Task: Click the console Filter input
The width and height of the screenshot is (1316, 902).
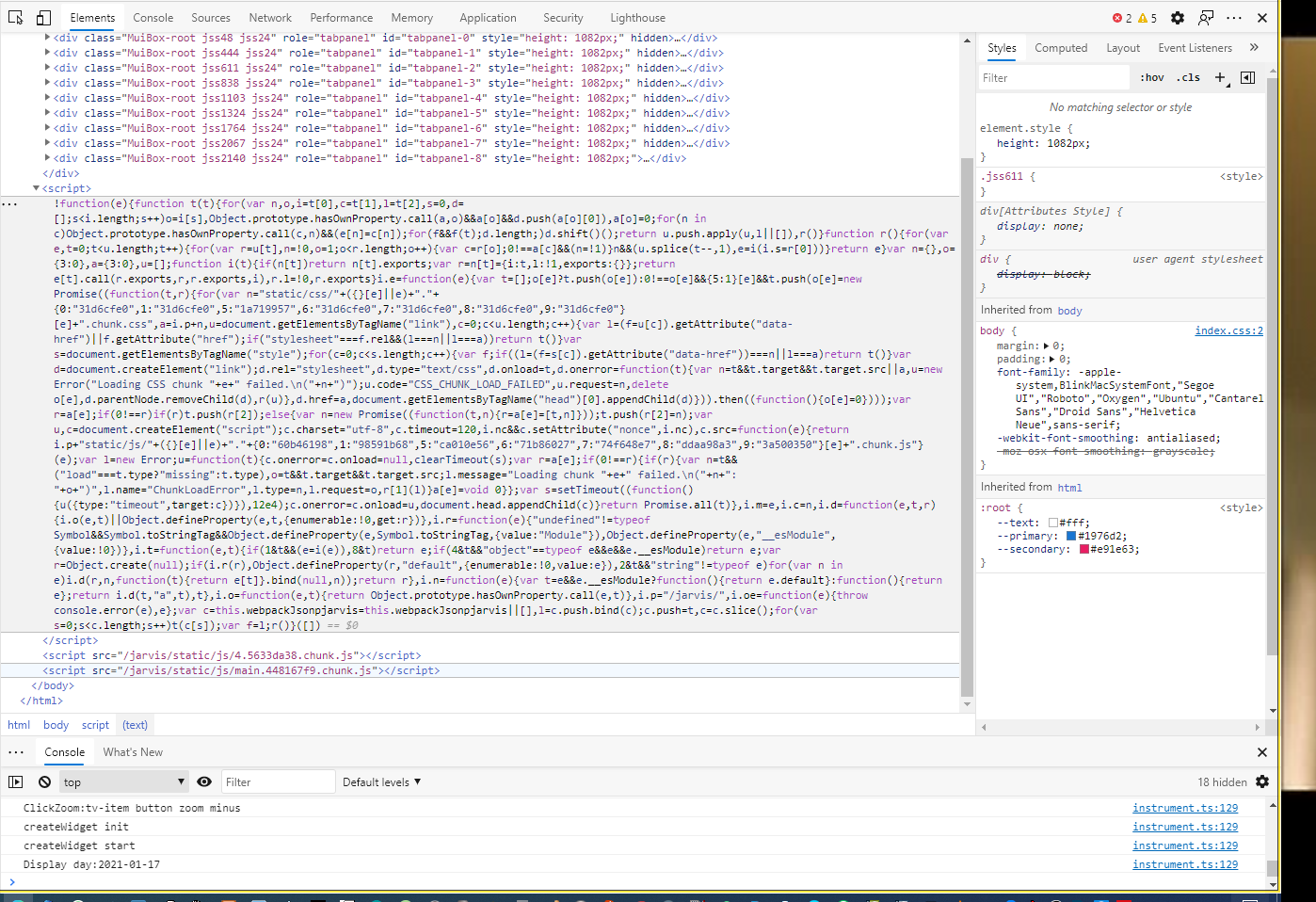Action: point(278,782)
